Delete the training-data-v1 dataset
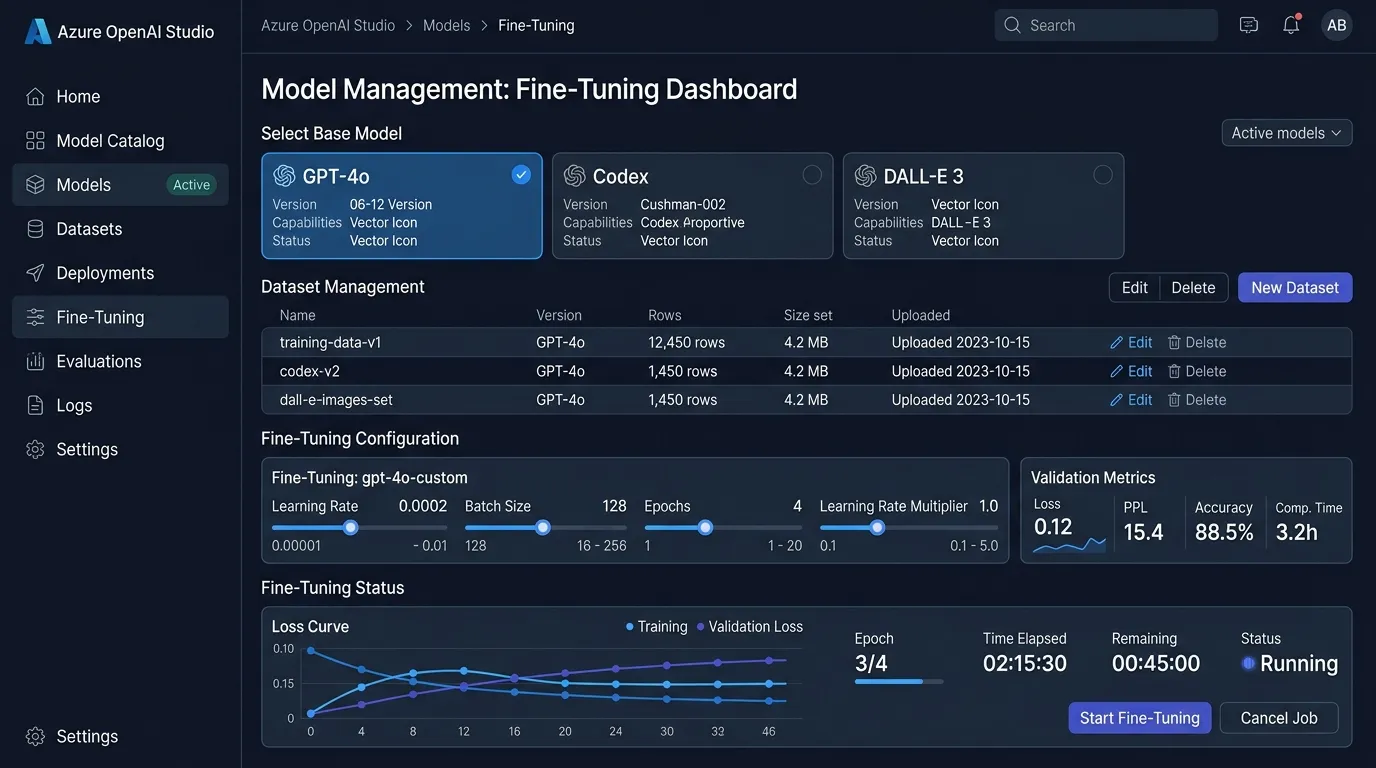 (1196, 342)
